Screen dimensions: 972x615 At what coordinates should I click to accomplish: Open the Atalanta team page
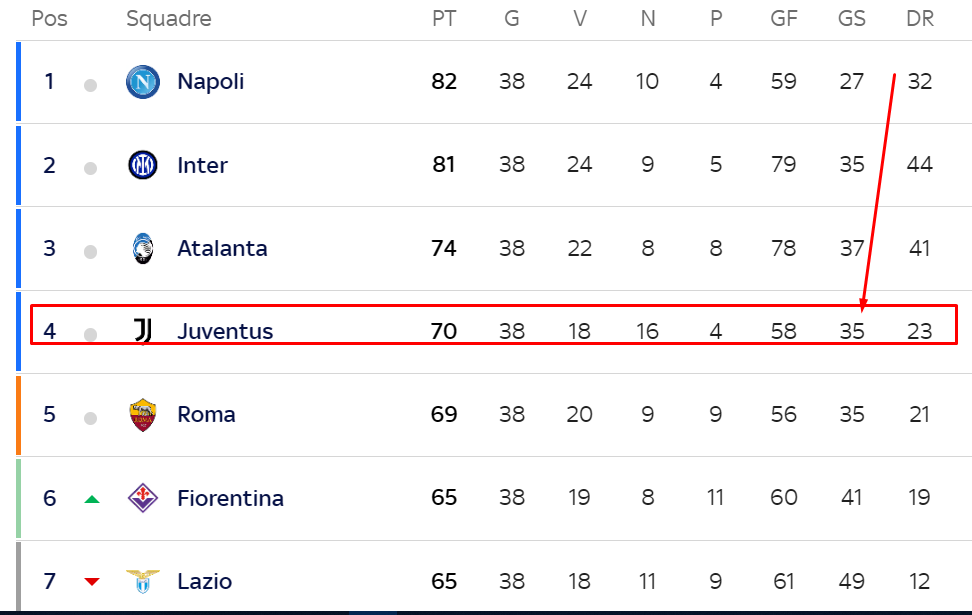pos(222,249)
